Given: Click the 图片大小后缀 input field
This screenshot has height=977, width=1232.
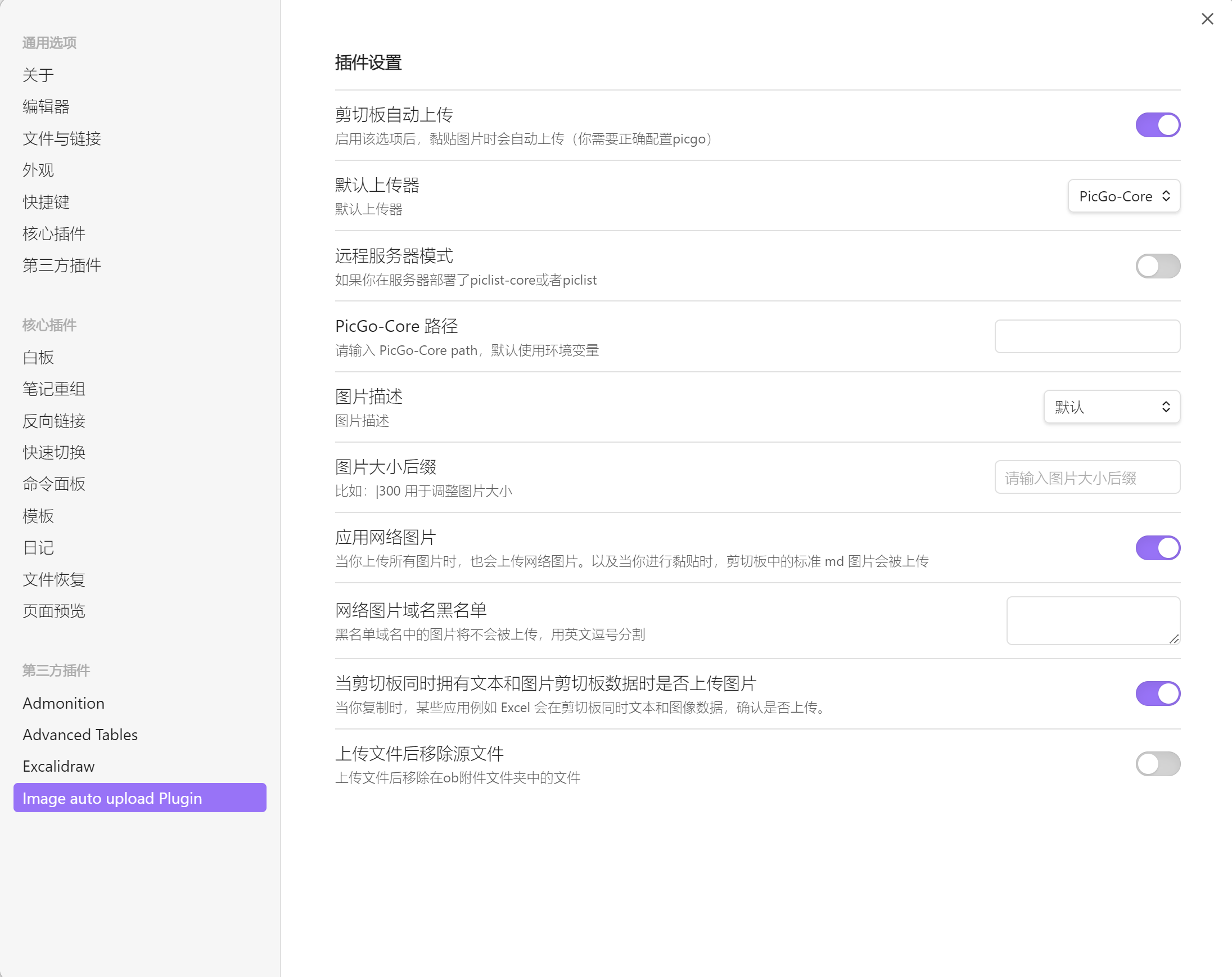Looking at the screenshot, I should tap(1087, 478).
